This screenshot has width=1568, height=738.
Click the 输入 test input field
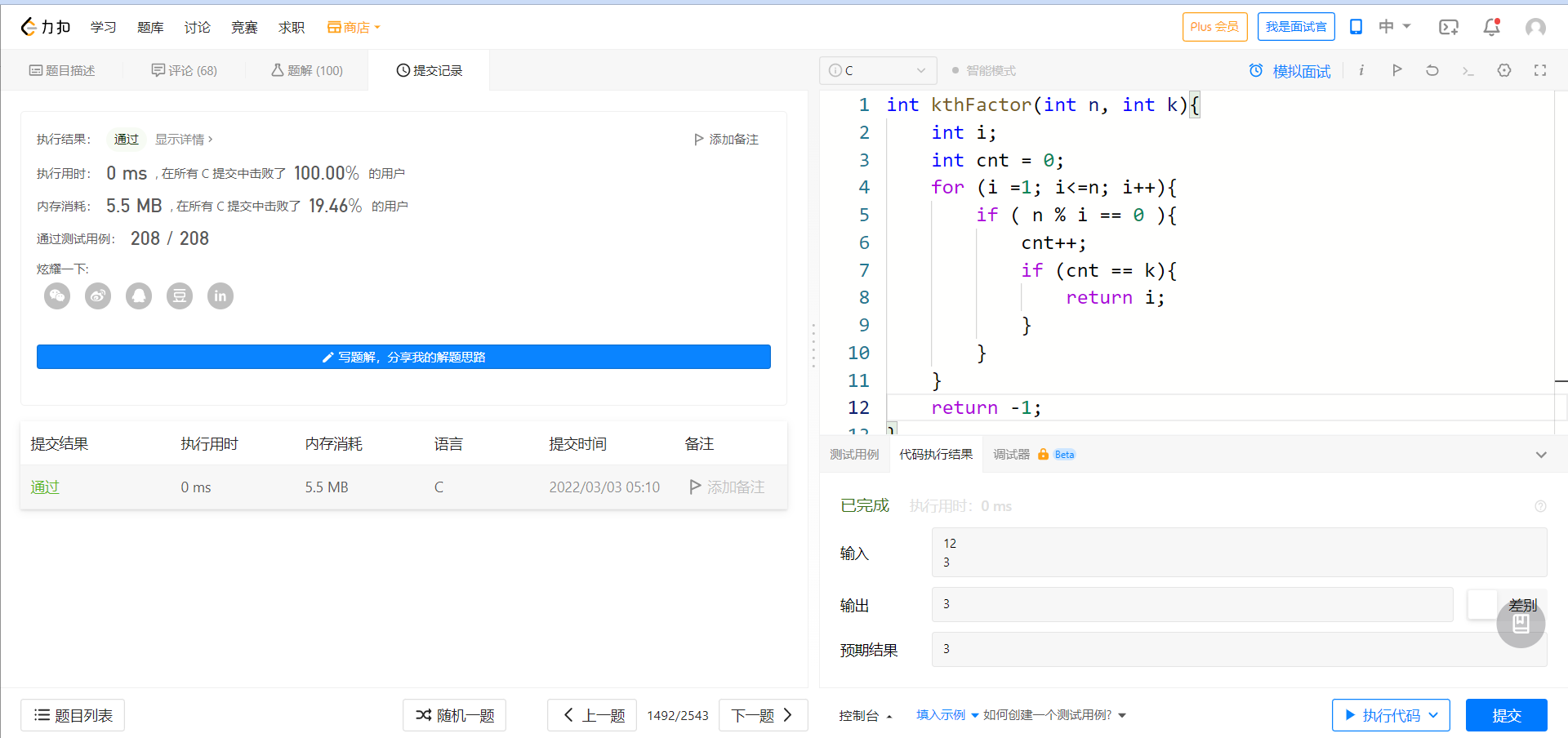point(1238,553)
